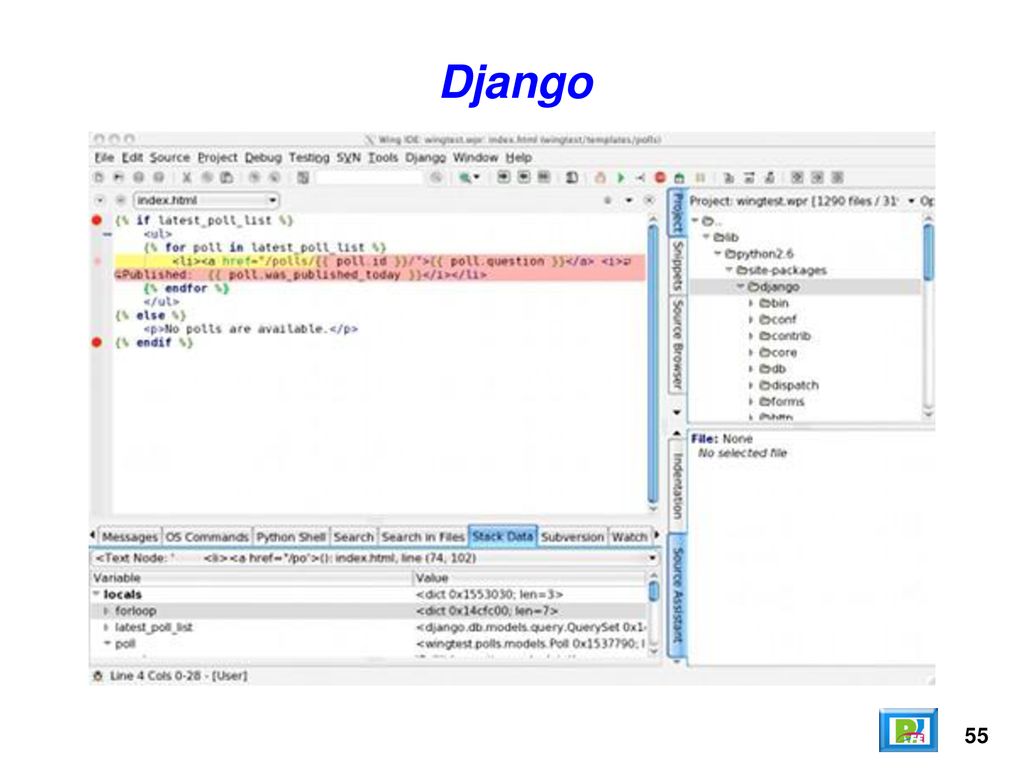Click the Cut scissors icon in toolbar
This screenshot has height=768, width=1024.
click(x=187, y=178)
